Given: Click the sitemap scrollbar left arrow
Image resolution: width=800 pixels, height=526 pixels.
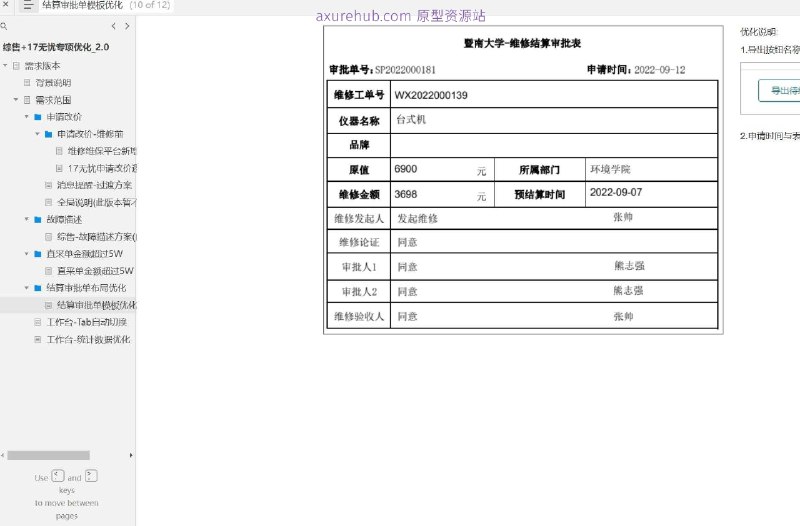Looking at the screenshot, I should click(3, 455).
